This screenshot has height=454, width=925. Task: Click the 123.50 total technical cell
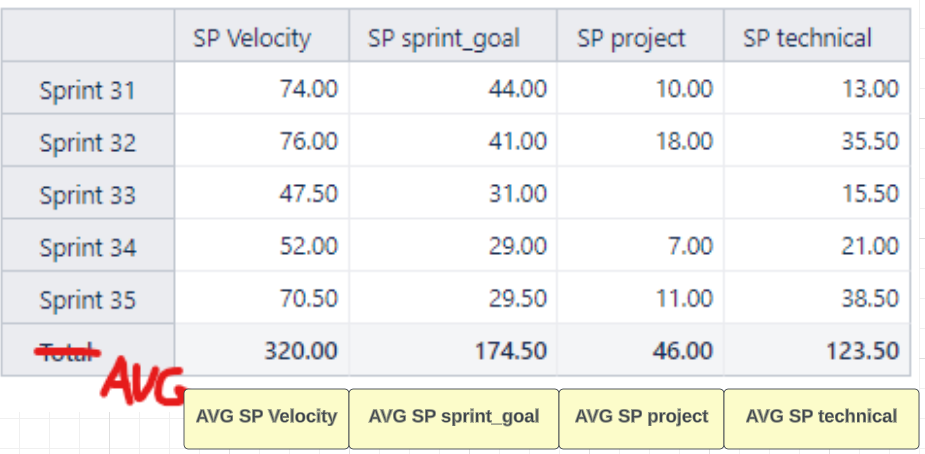click(x=817, y=350)
